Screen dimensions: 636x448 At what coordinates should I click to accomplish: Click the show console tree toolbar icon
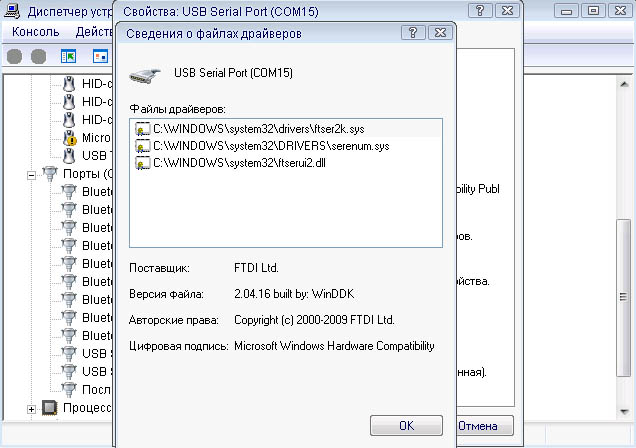[x=69, y=57]
